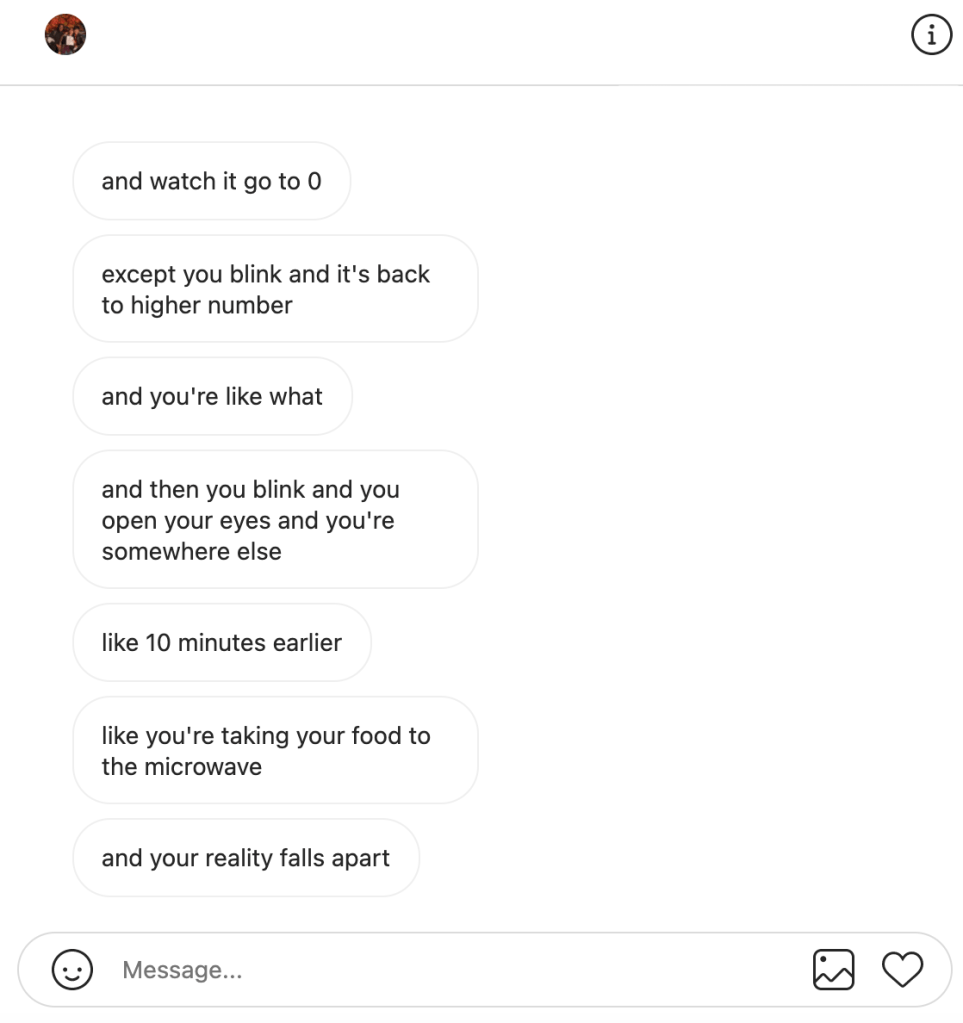Open conversation details via the info icon
The image size is (963, 1023).
click(931, 36)
